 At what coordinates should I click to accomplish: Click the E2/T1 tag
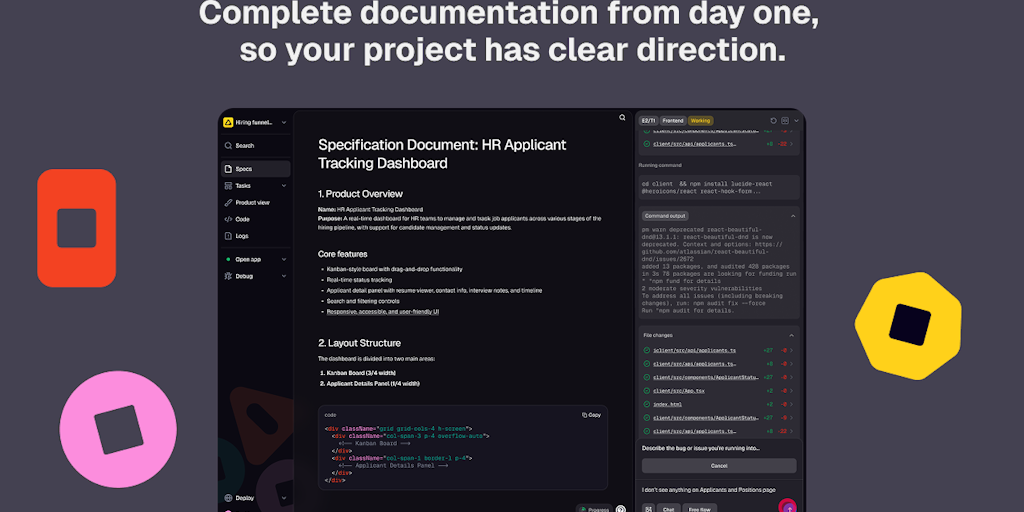point(648,121)
